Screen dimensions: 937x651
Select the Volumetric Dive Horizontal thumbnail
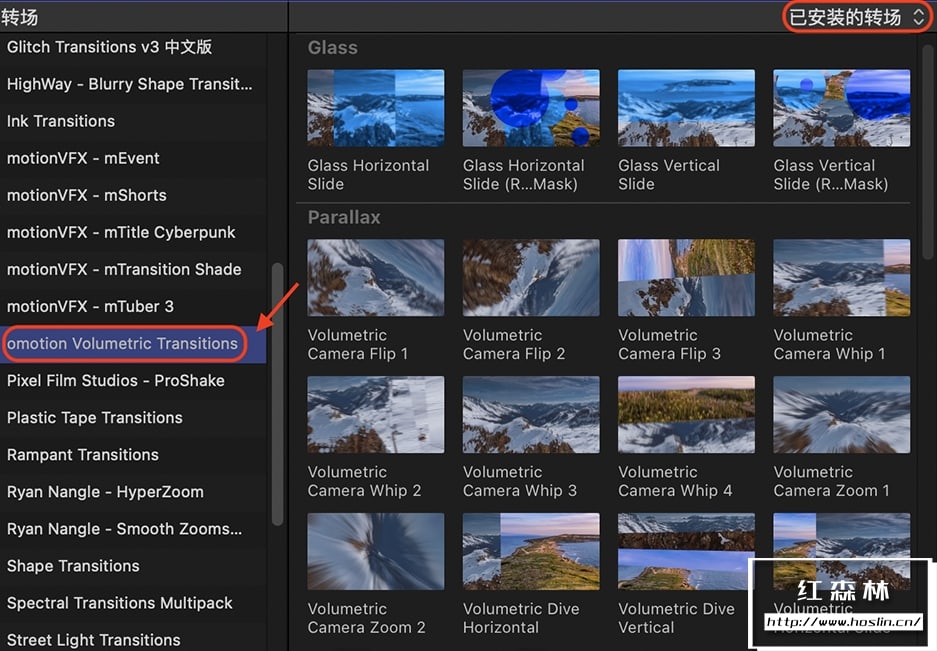531,552
